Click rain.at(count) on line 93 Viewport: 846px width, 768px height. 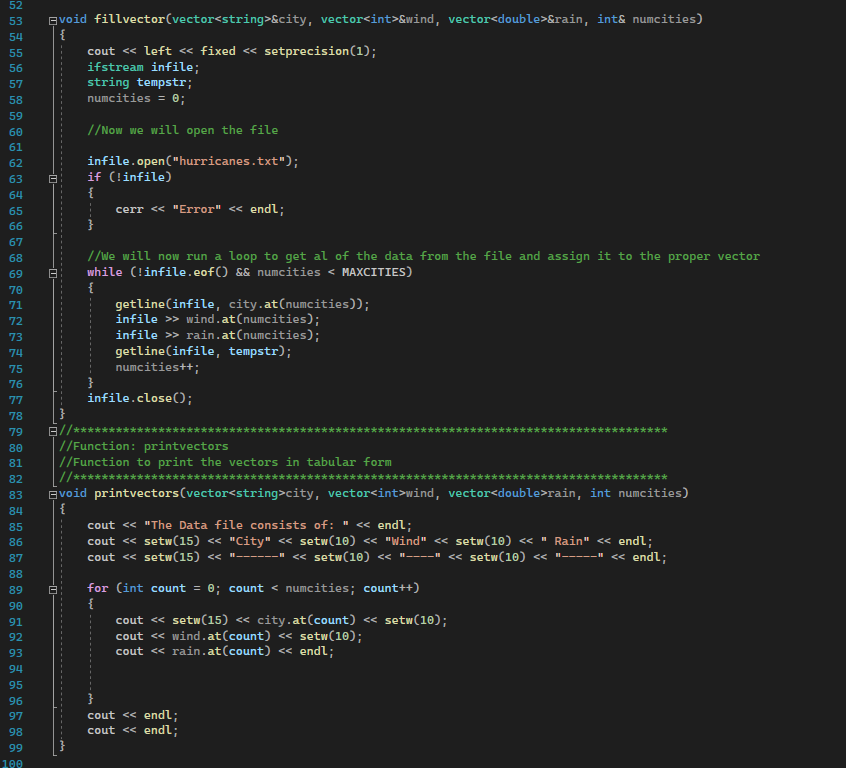(x=221, y=651)
